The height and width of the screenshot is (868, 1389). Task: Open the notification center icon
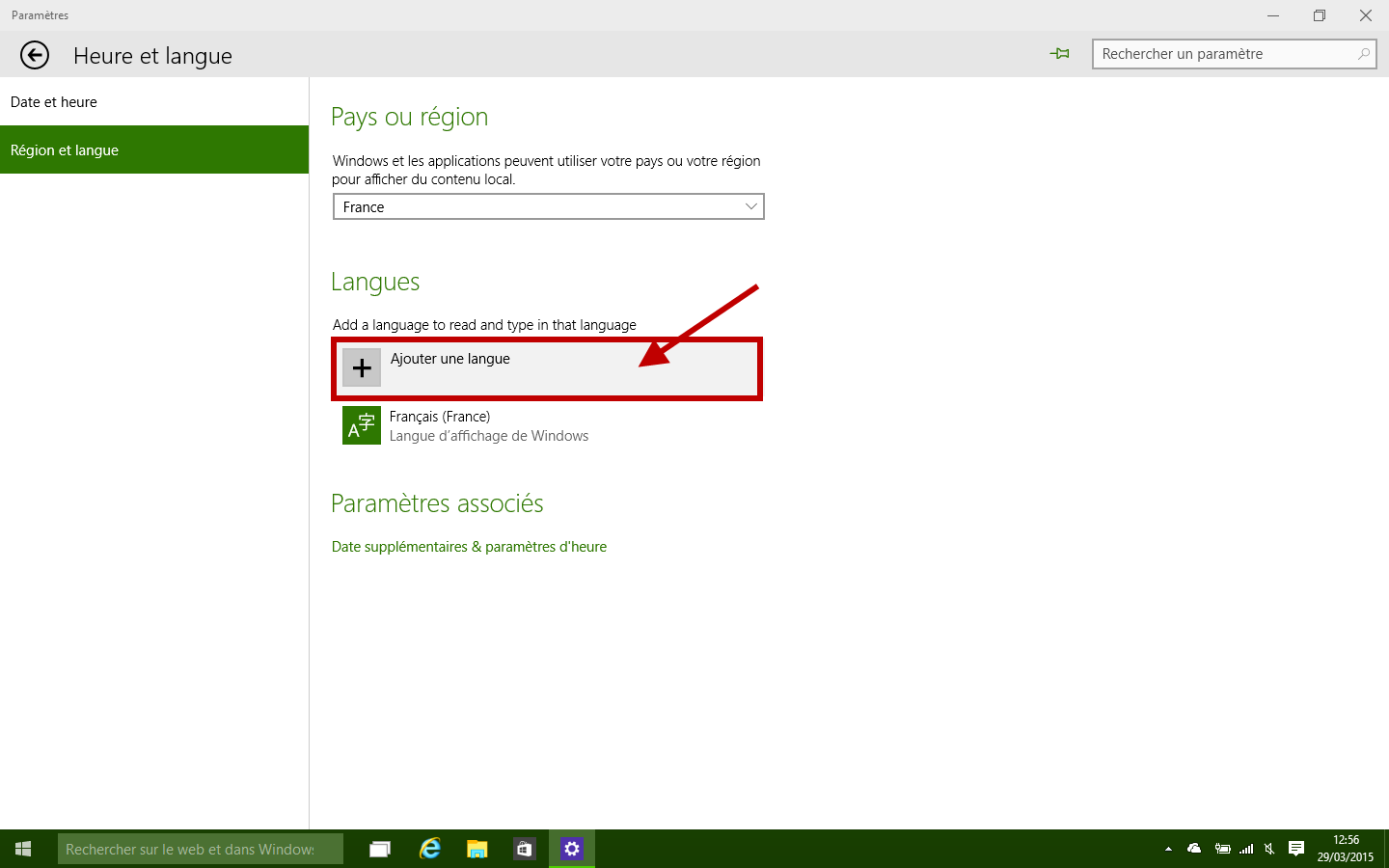click(1296, 849)
